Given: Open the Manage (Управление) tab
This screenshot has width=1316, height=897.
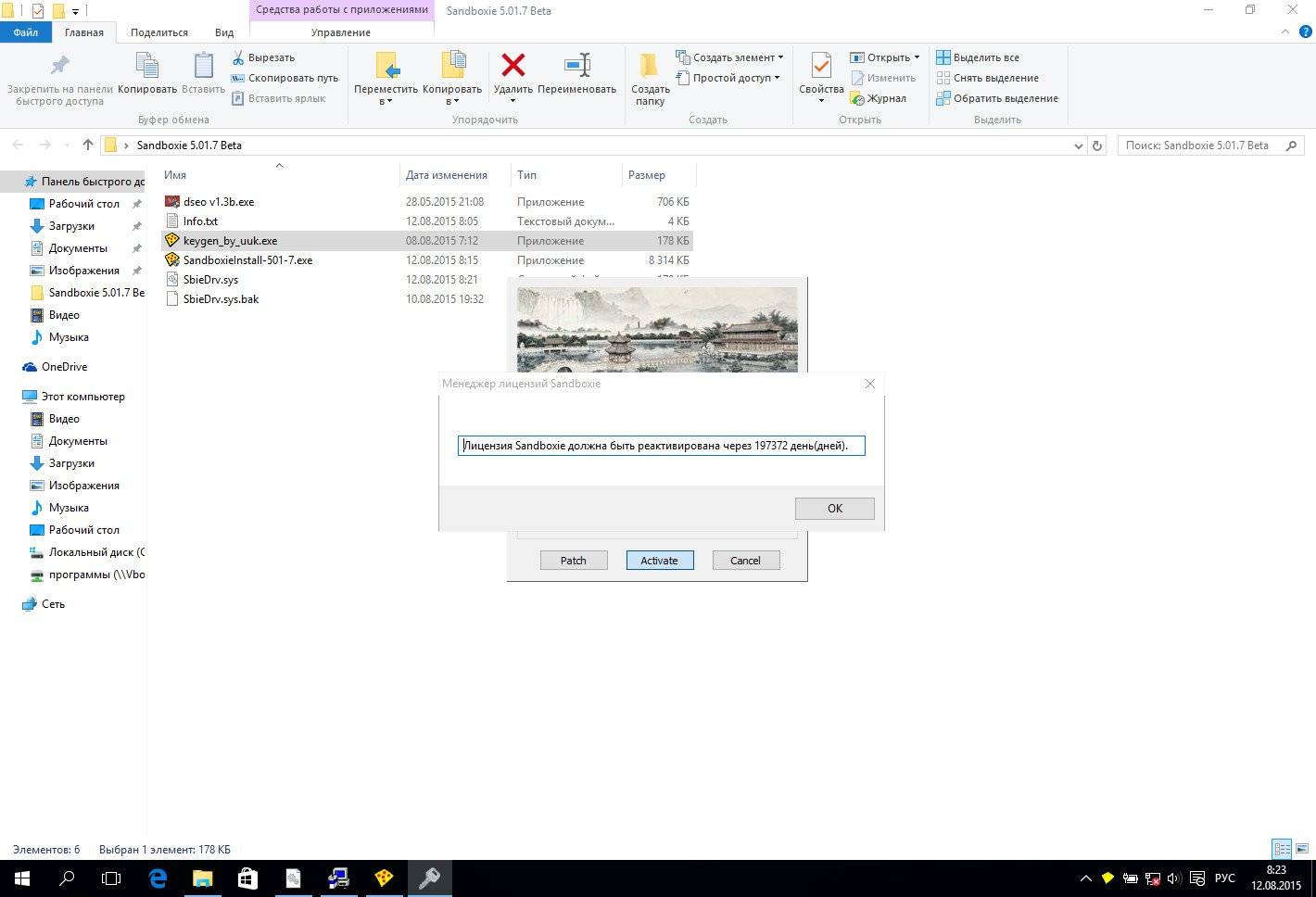Looking at the screenshot, I should coord(341,32).
